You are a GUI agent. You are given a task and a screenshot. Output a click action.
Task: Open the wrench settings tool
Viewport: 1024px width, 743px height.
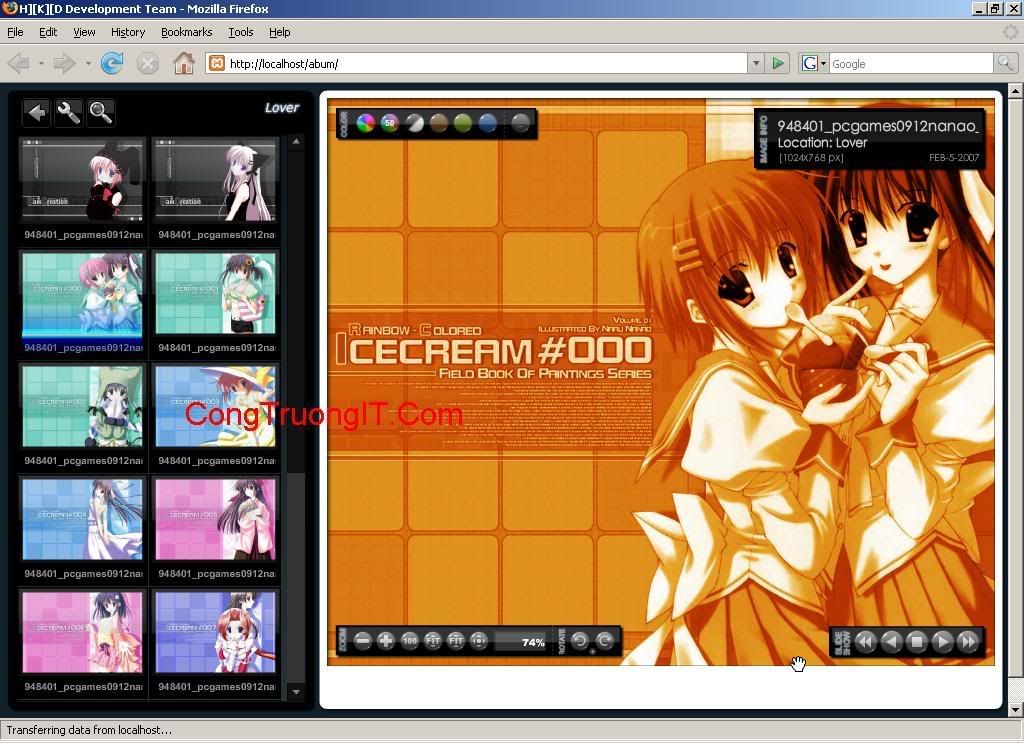pyautogui.click(x=69, y=113)
